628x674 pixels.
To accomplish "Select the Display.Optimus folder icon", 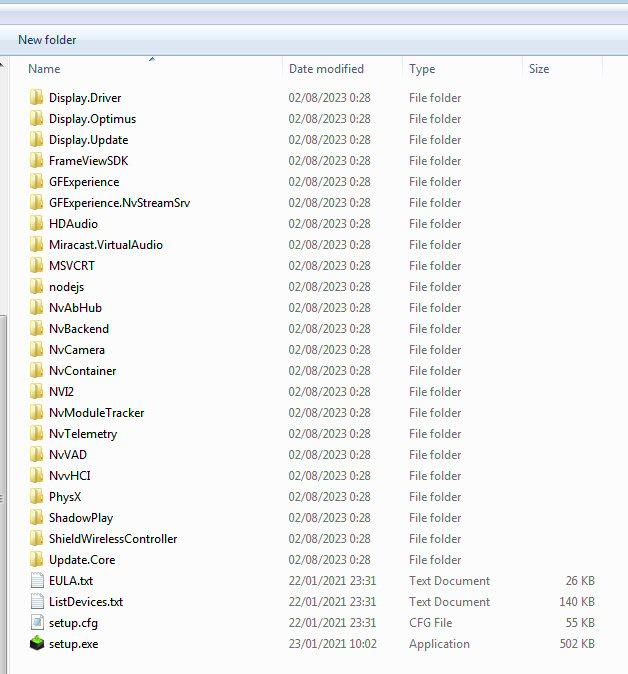I will 37,119.
